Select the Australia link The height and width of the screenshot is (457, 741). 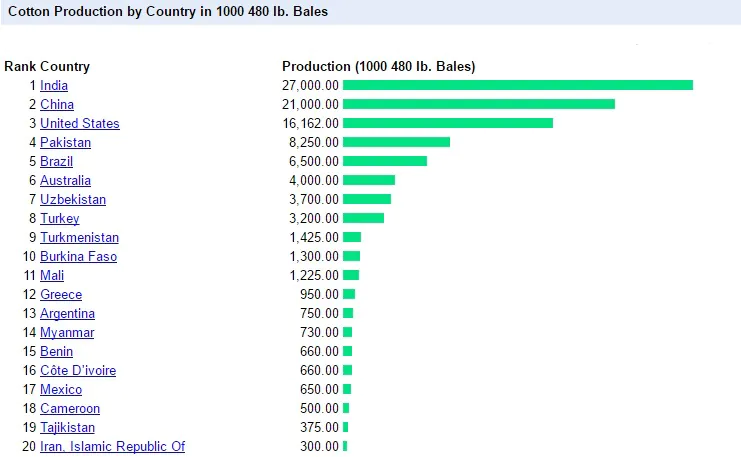(65, 181)
